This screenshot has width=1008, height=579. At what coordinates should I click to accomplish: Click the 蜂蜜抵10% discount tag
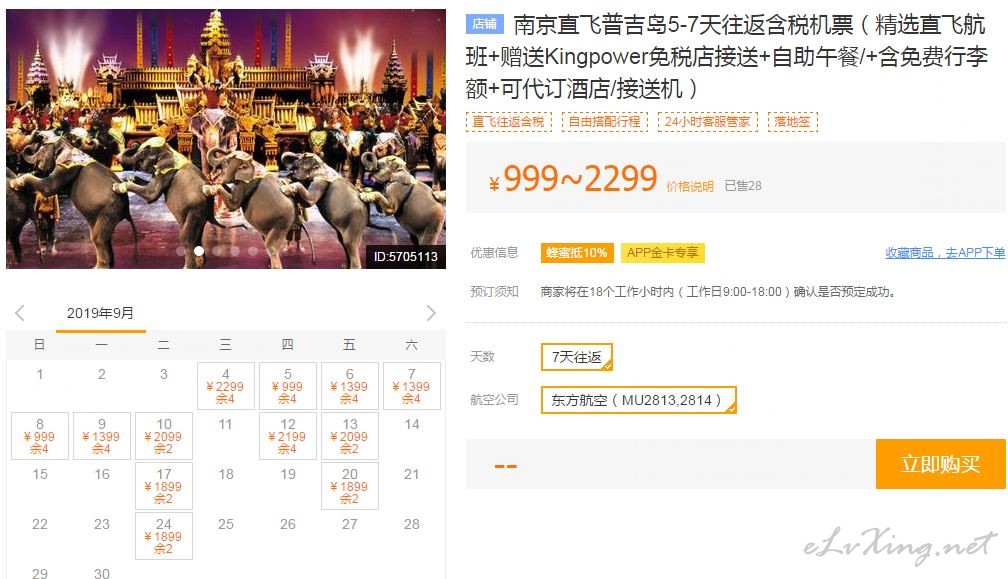pyautogui.click(x=577, y=253)
